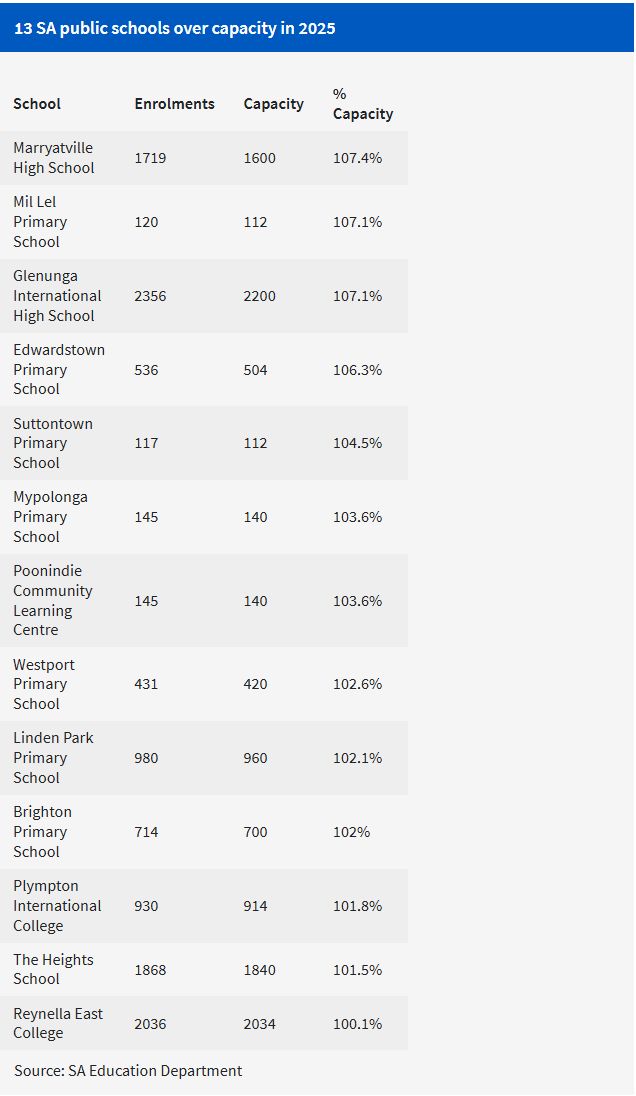Select Plympton International College name
Image resolution: width=636 pixels, height=1096 pixels.
click(57, 906)
